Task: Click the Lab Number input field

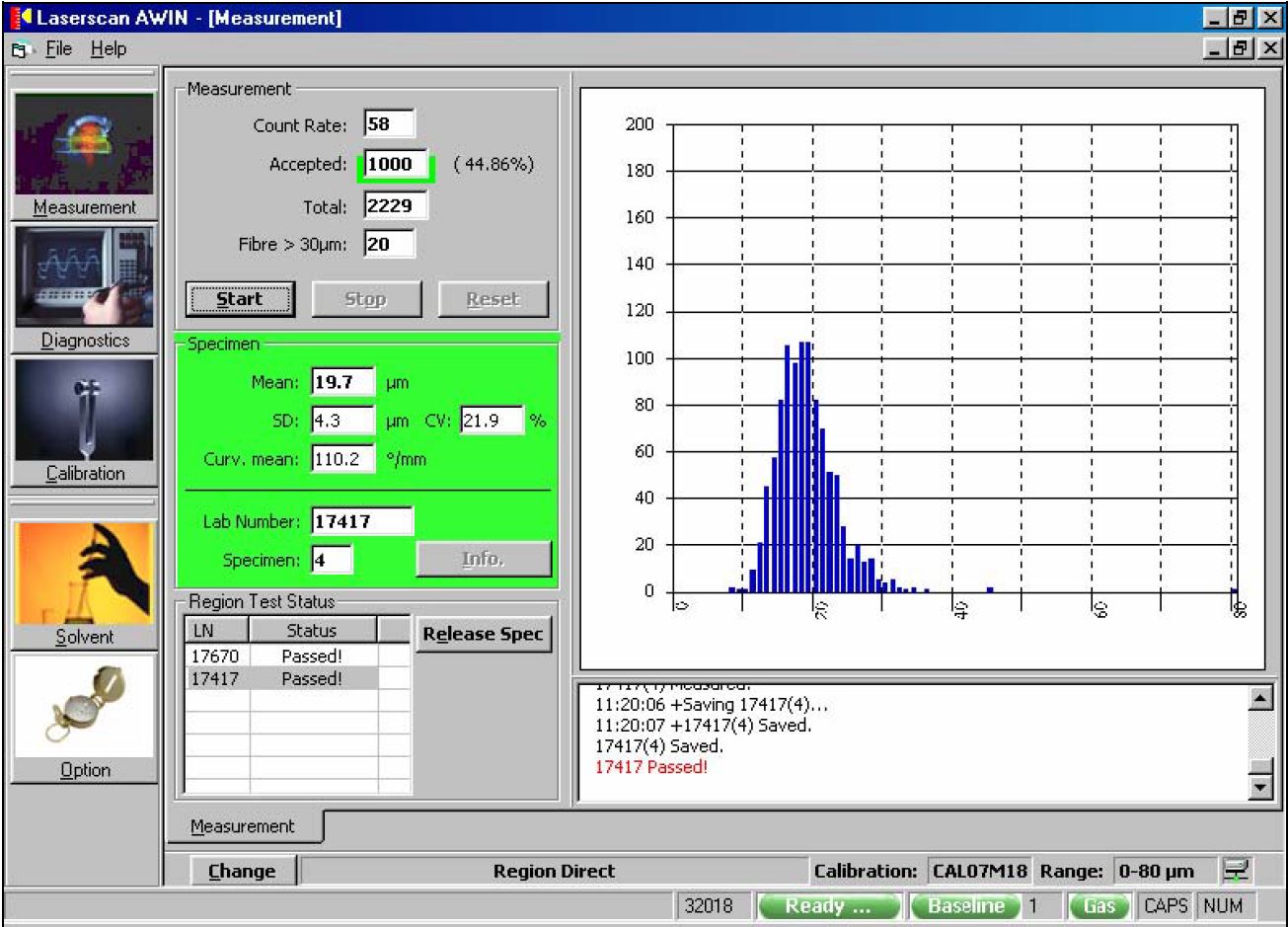Action: tap(361, 521)
